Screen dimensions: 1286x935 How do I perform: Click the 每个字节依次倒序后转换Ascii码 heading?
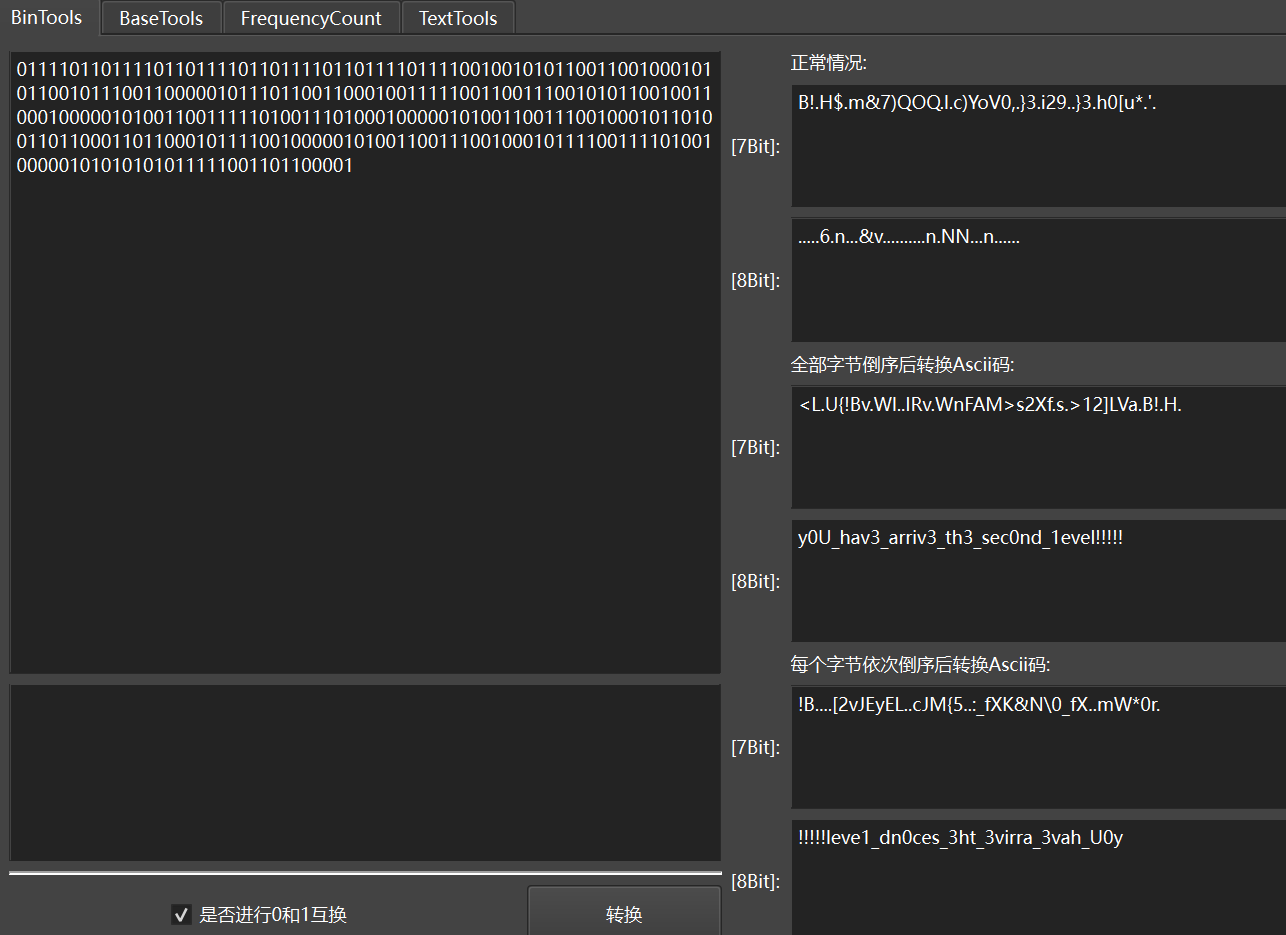pos(921,664)
